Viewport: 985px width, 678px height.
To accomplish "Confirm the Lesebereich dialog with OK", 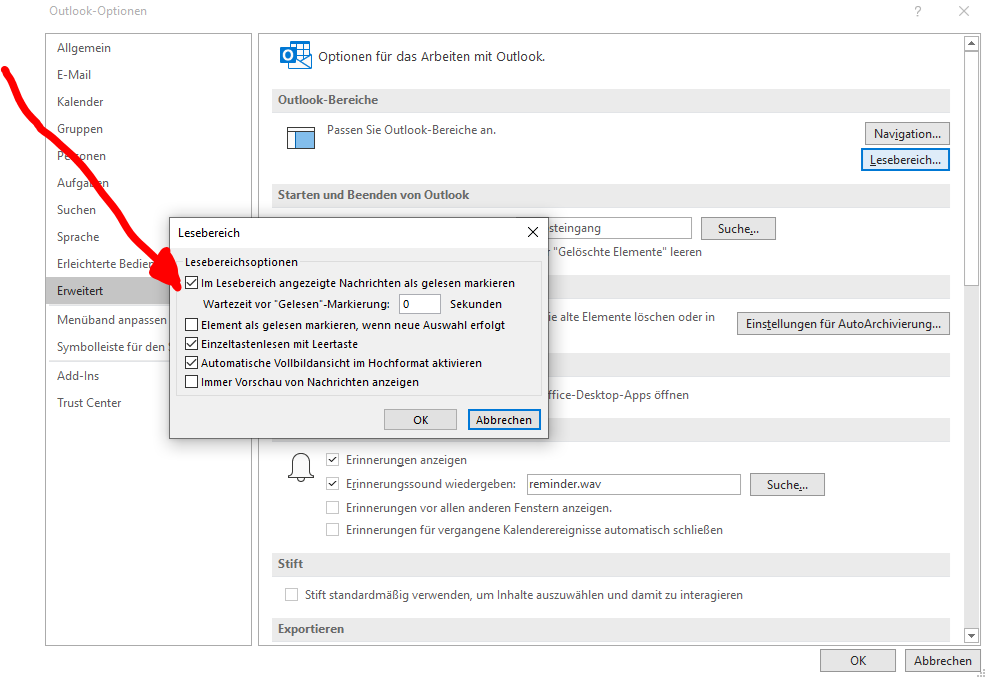I will (x=420, y=420).
